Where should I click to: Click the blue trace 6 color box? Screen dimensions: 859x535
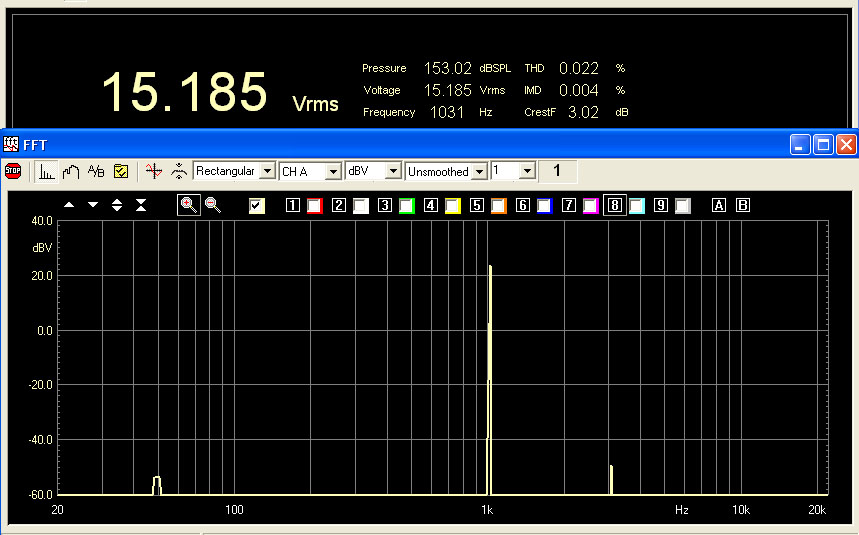[544, 206]
